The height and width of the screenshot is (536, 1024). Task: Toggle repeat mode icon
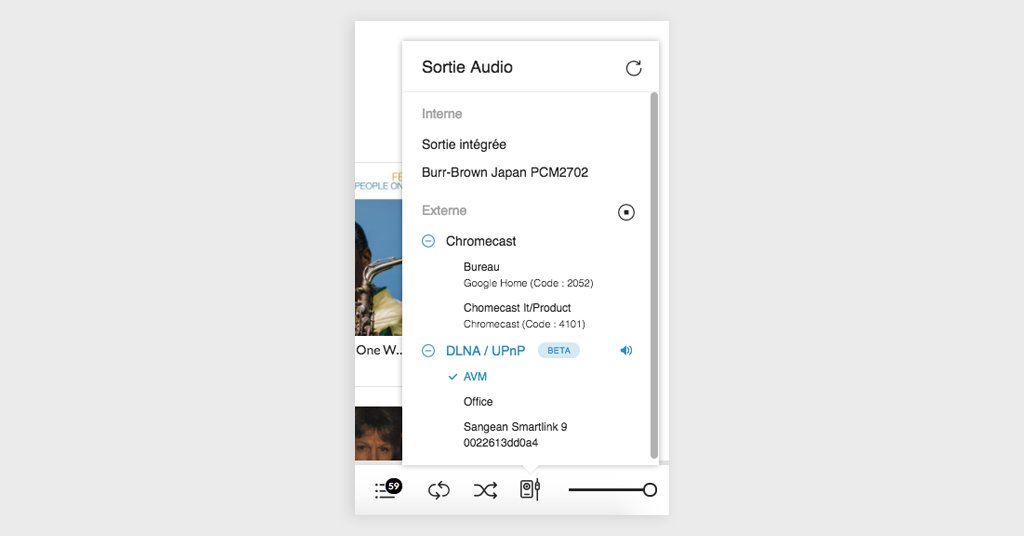pyautogui.click(x=439, y=490)
